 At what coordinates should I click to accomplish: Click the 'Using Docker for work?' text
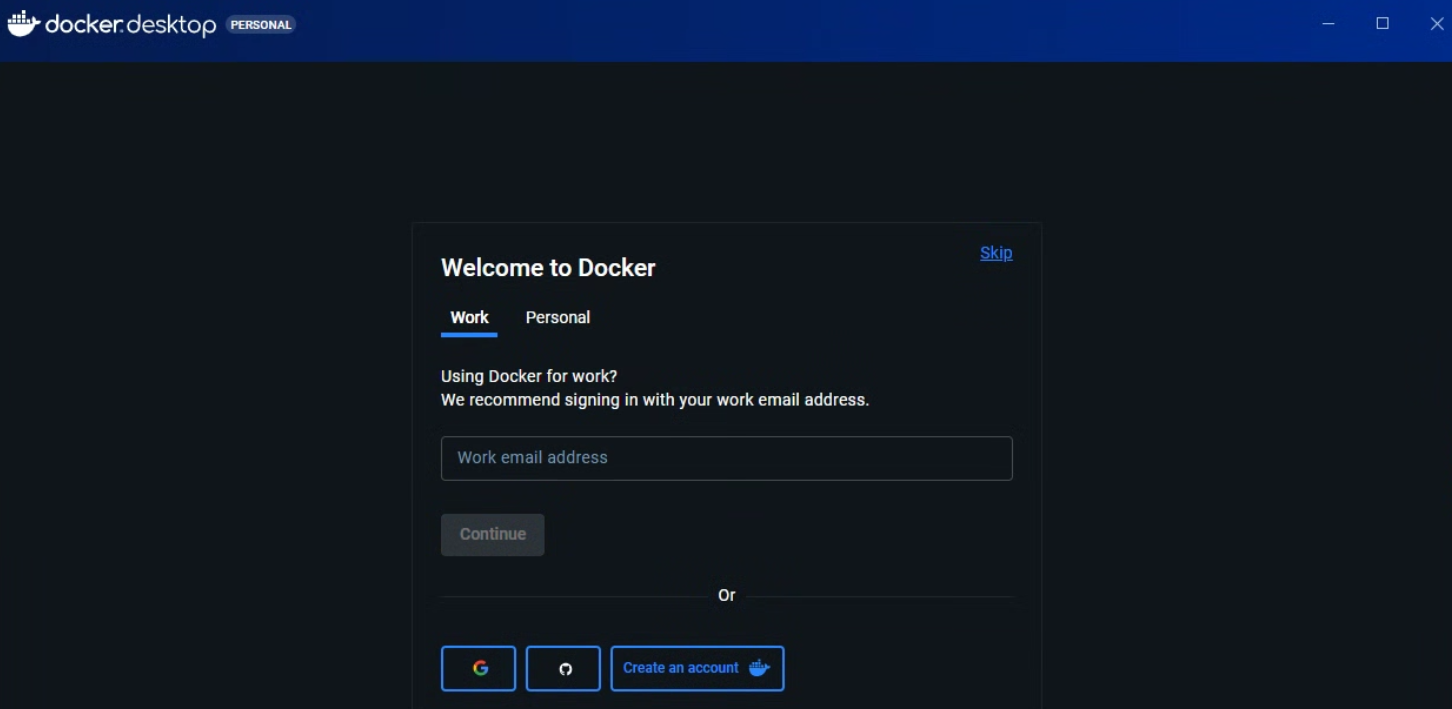529,376
